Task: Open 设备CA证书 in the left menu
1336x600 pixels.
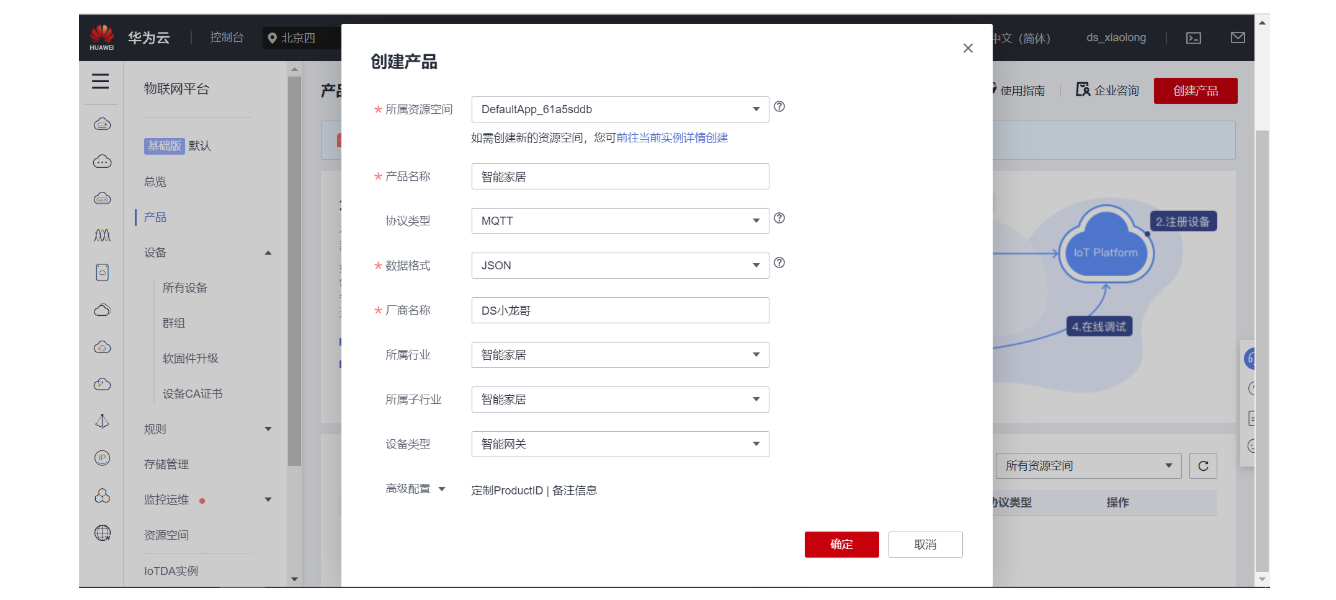Action: [192, 394]
